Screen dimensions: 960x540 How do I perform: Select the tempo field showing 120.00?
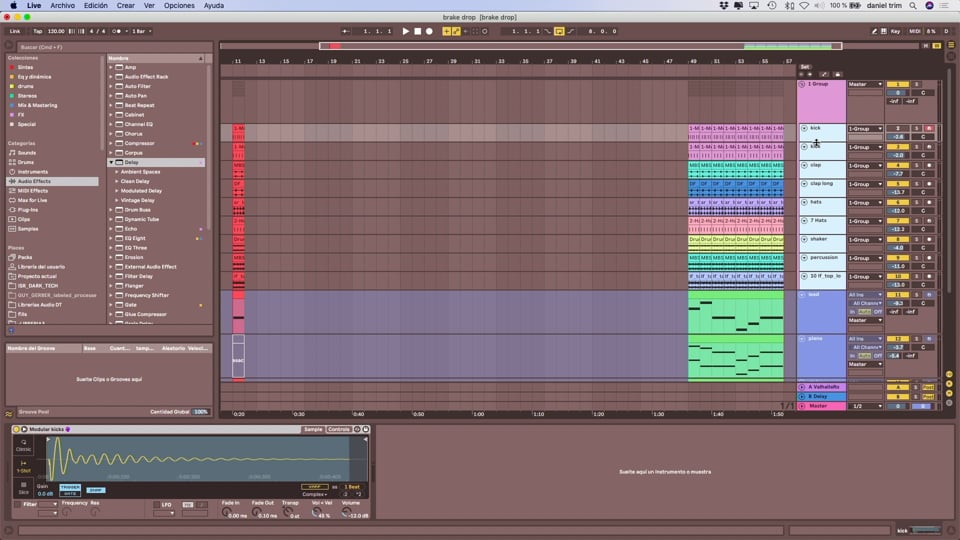tap(56, 31)
